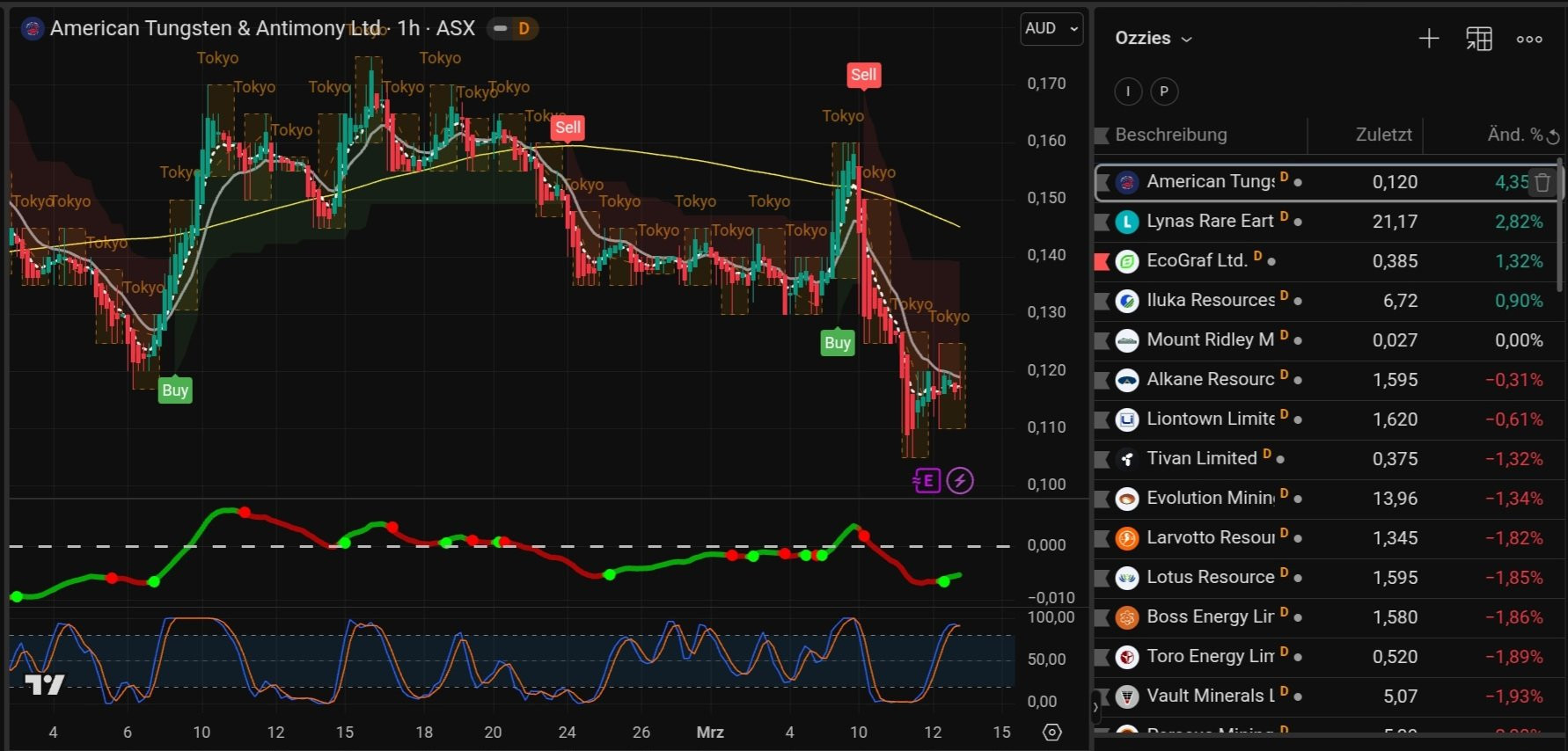Screen dimensions: 1568x751
Task: Open the AUD currency dropdown
Action: point(1051,29)
